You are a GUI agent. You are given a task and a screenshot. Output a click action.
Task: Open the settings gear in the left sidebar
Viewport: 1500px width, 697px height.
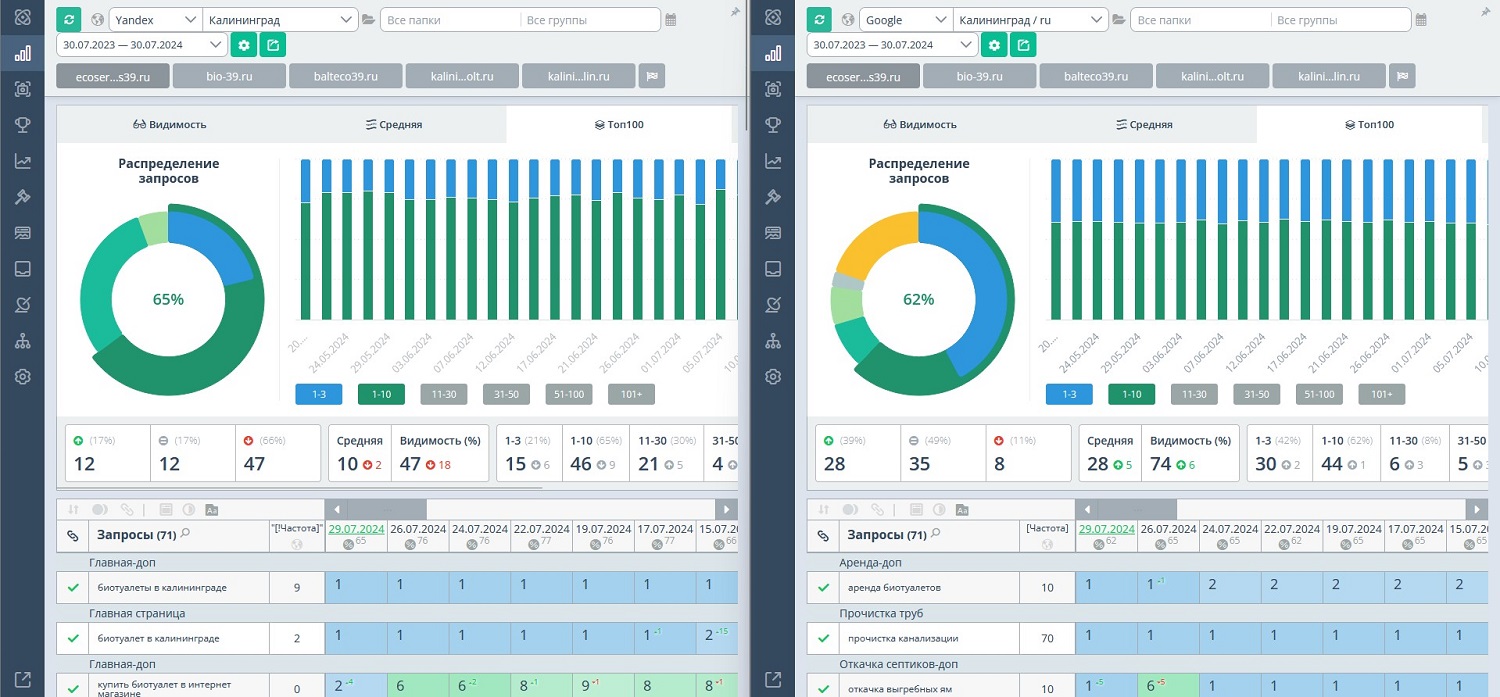[x=22, y=377]
